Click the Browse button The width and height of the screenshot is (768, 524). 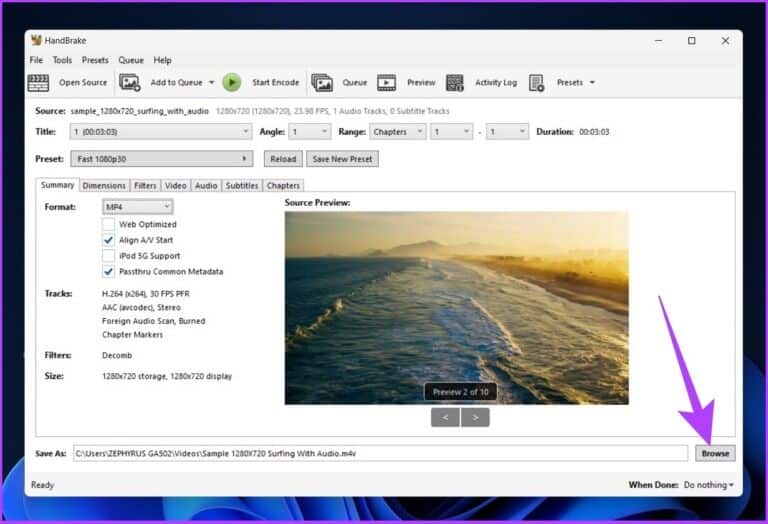pos(715,453)
